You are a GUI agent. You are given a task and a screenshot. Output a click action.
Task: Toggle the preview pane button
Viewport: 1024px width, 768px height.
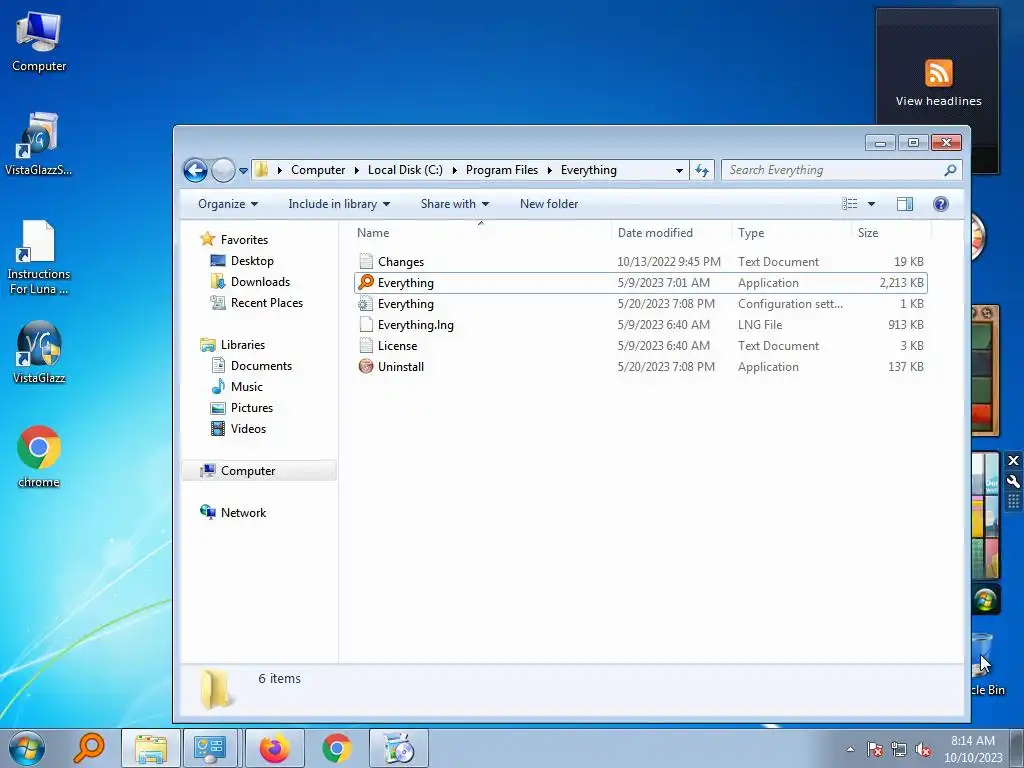click(x=904, y=204)
